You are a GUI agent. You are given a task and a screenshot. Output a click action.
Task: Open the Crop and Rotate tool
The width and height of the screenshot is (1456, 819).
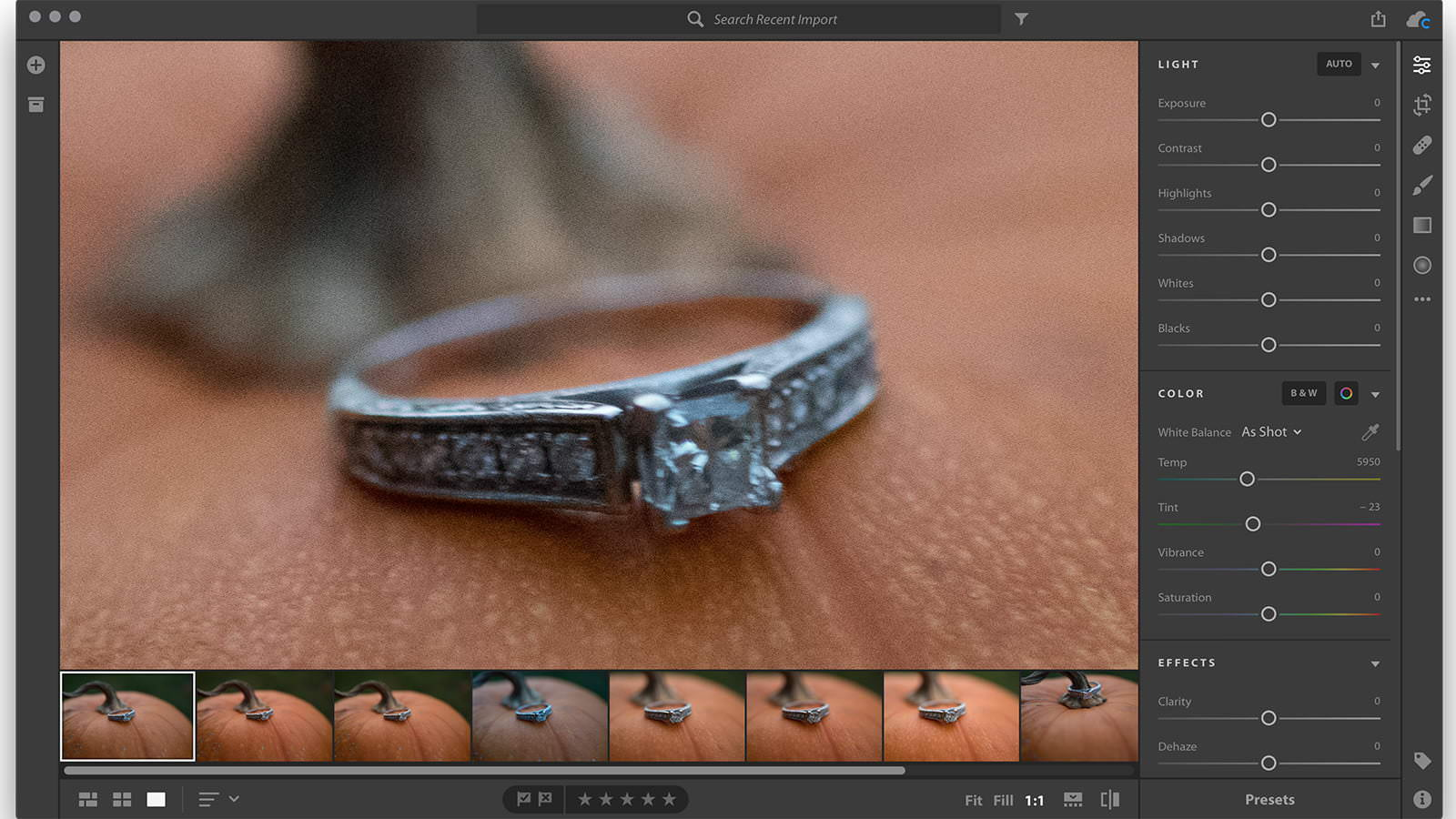point(1422,105)
